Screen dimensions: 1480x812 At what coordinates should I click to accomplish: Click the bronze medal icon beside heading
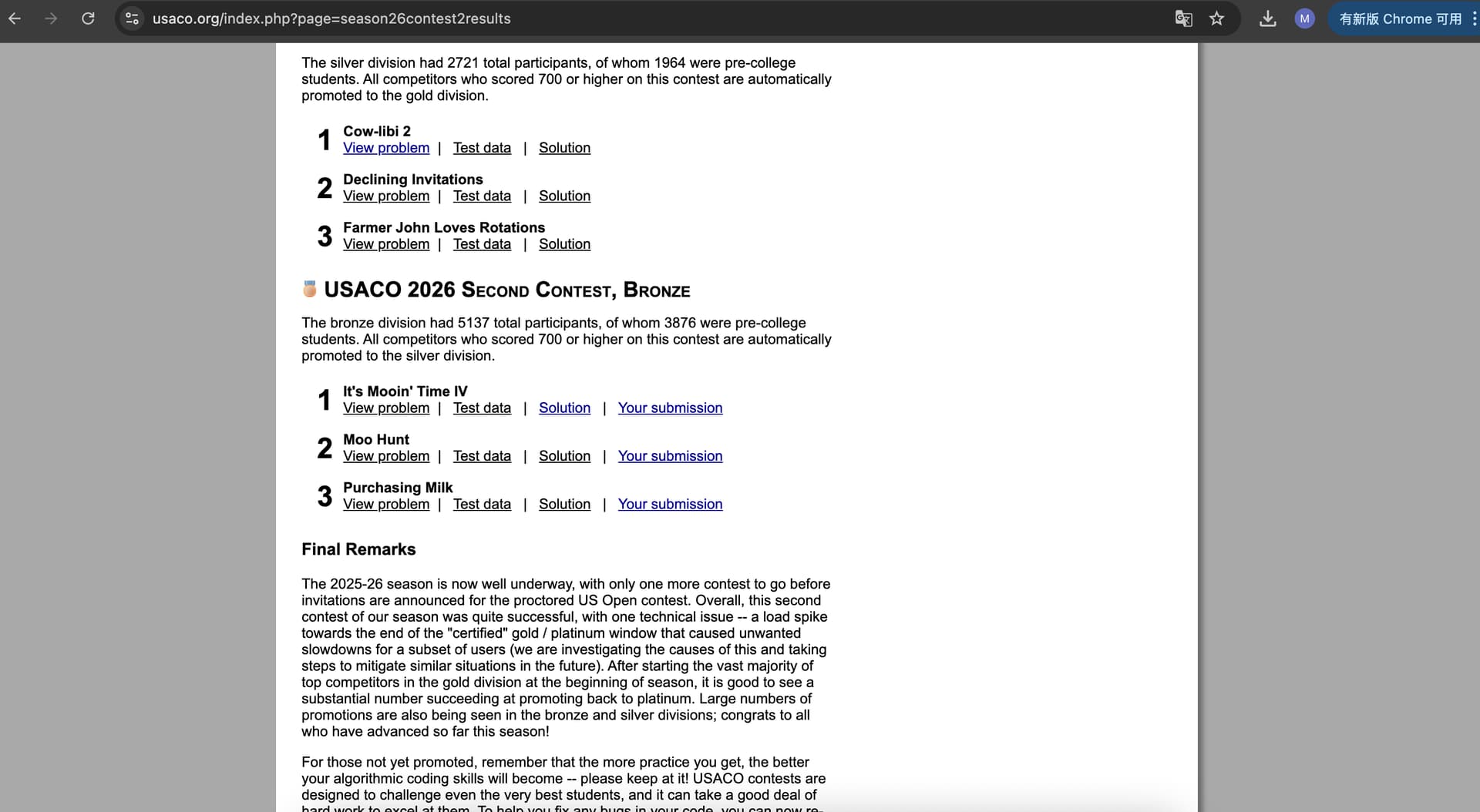click(310, 290)
